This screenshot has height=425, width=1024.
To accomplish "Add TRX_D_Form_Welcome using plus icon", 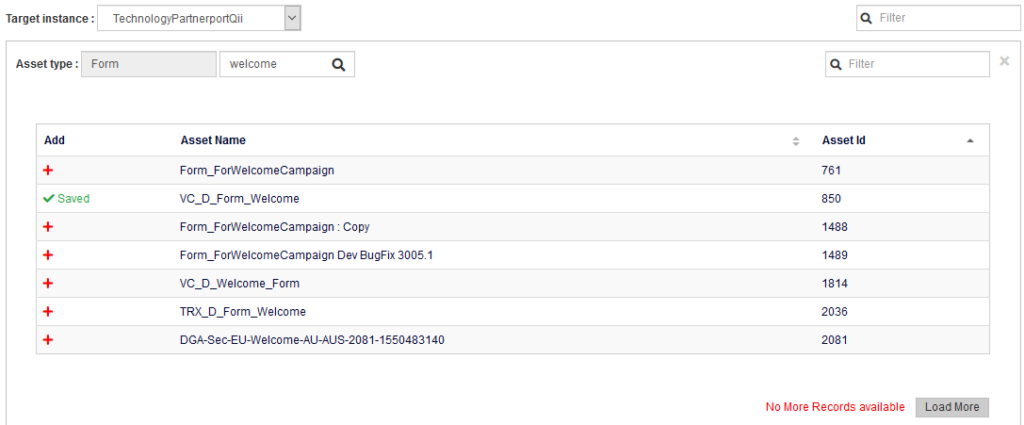I will click(48, 311).
